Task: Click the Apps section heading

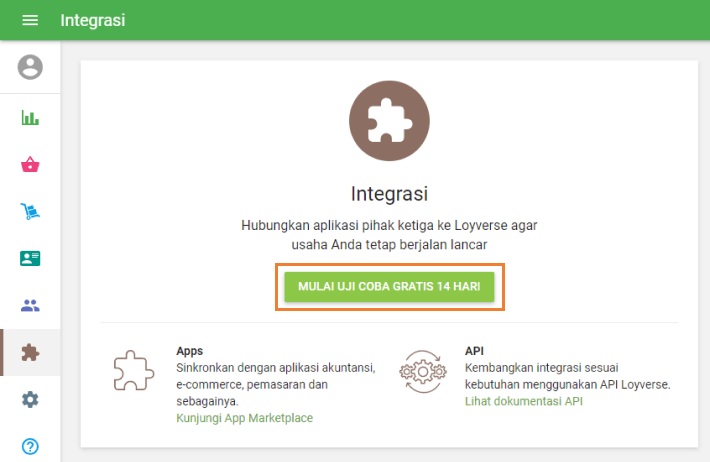Action: 190,351
